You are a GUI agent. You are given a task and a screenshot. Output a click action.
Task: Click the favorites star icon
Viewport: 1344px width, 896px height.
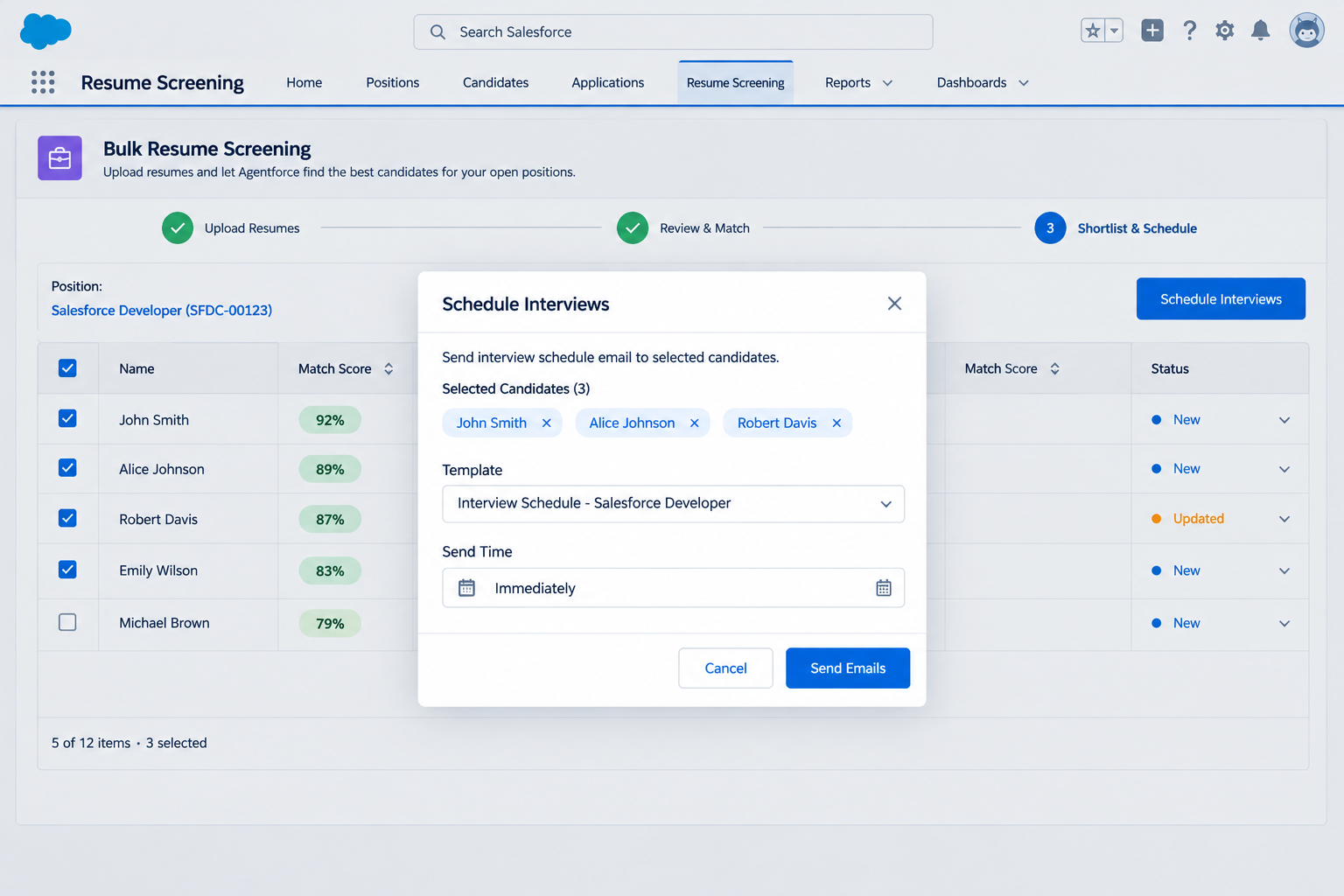coord(1093,31)
